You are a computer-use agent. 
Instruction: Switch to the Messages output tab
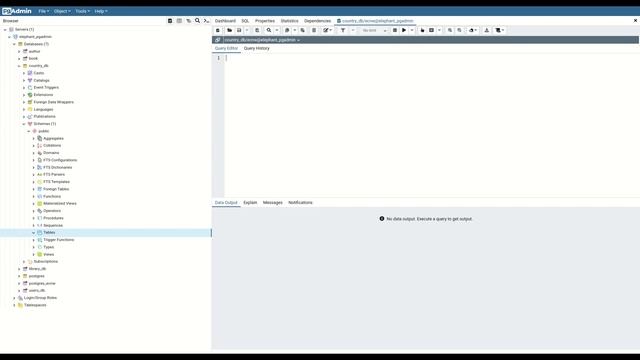click(x=273, y=202)
